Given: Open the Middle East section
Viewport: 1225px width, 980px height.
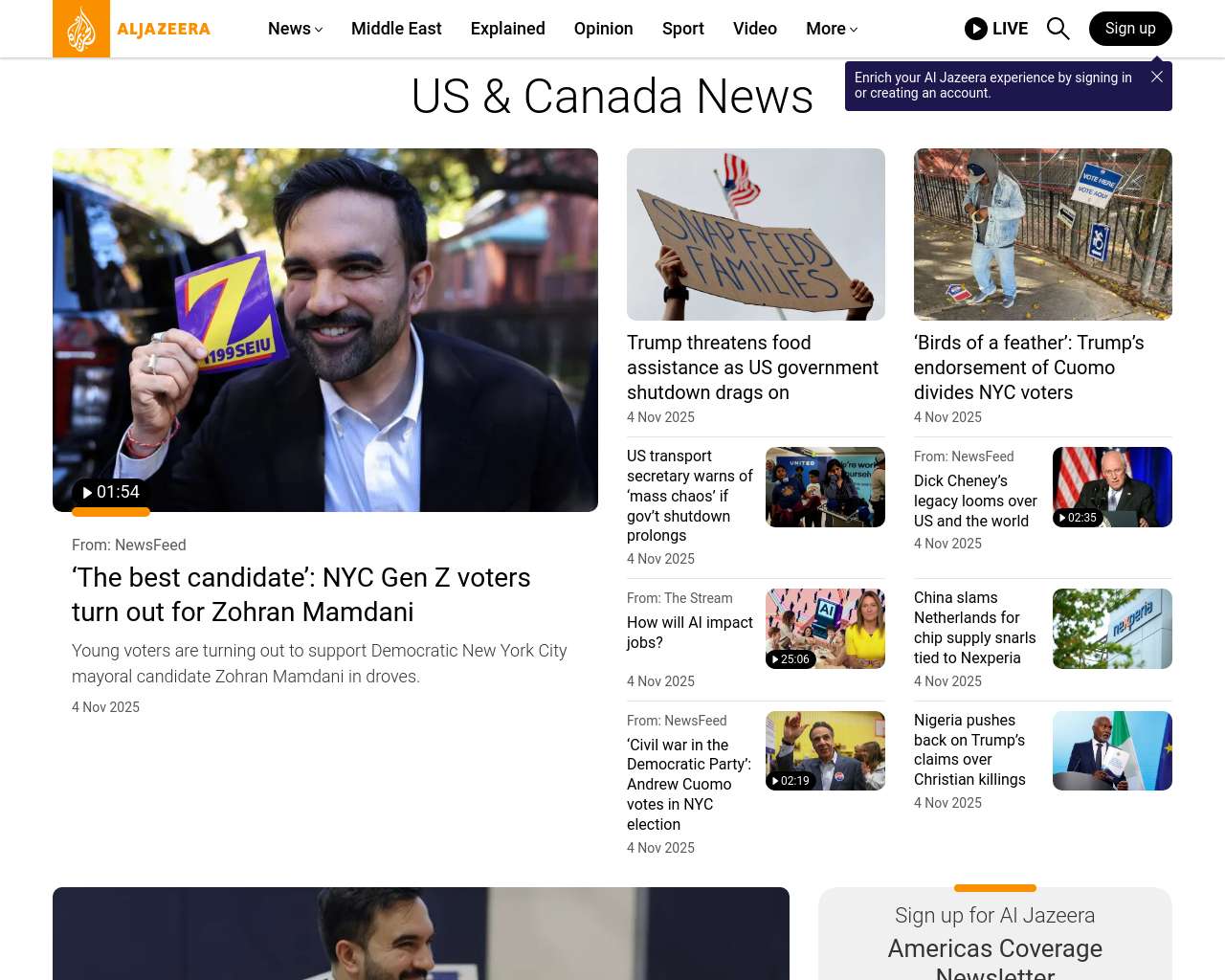Looking at the screenshot, I should pyautogui.click(x=396, y=29).
